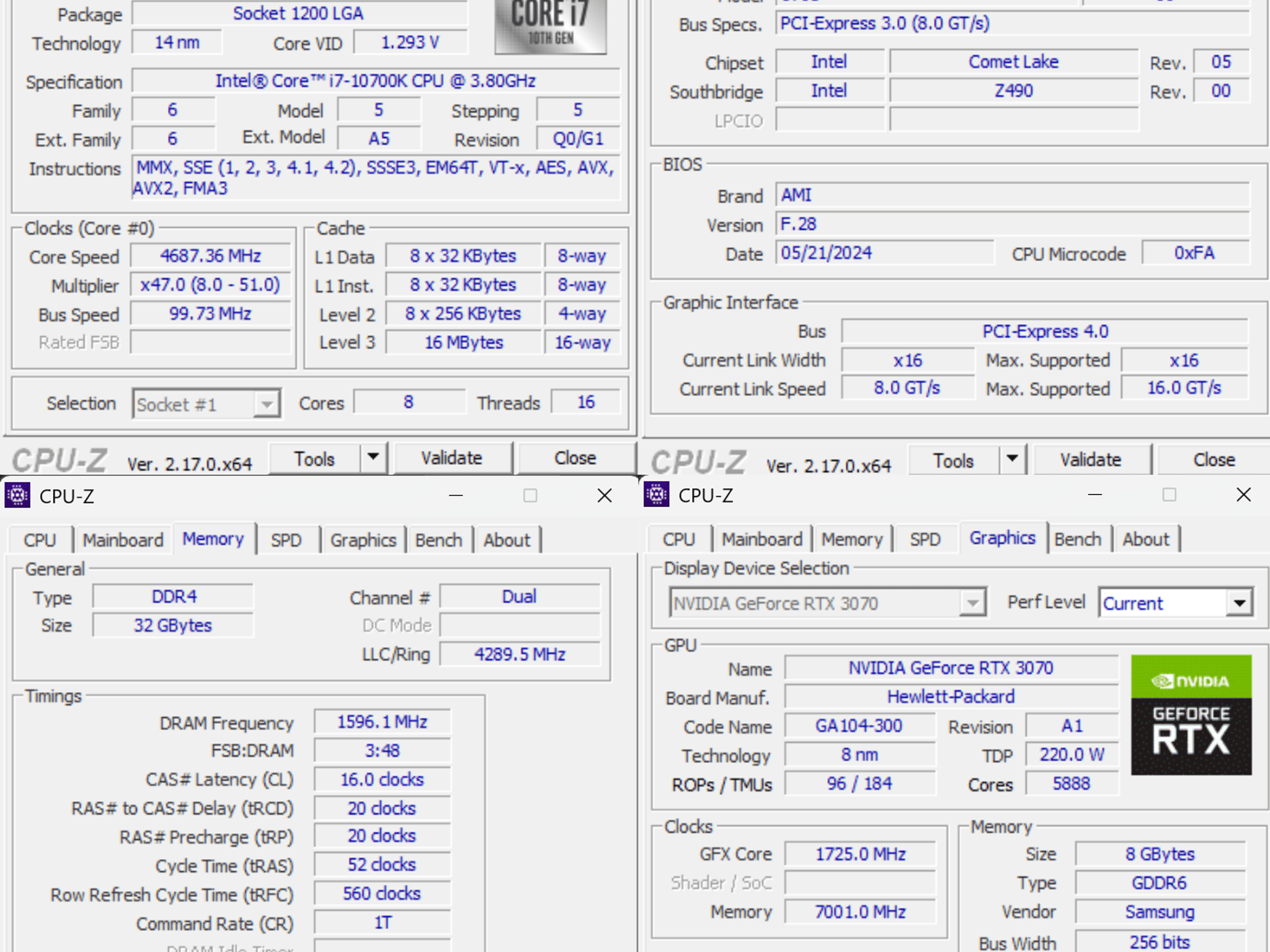Switch to Mainboard tab in Memory window
Viewport: 1270px width, 952px height.
point(123,540)
